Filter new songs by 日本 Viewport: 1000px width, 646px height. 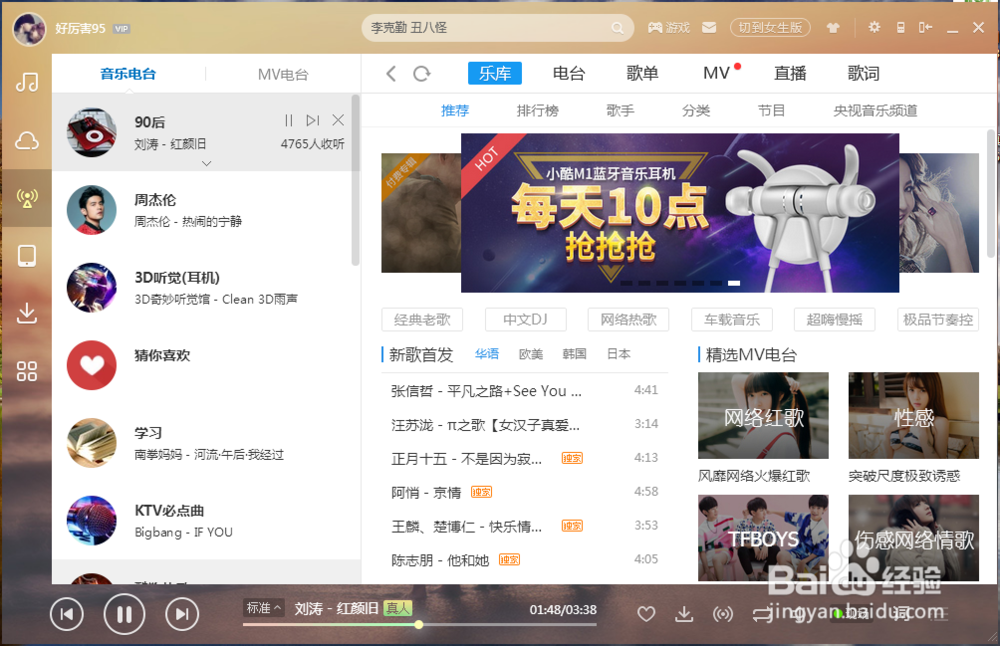pyautogui.click(x=619, y=354)
